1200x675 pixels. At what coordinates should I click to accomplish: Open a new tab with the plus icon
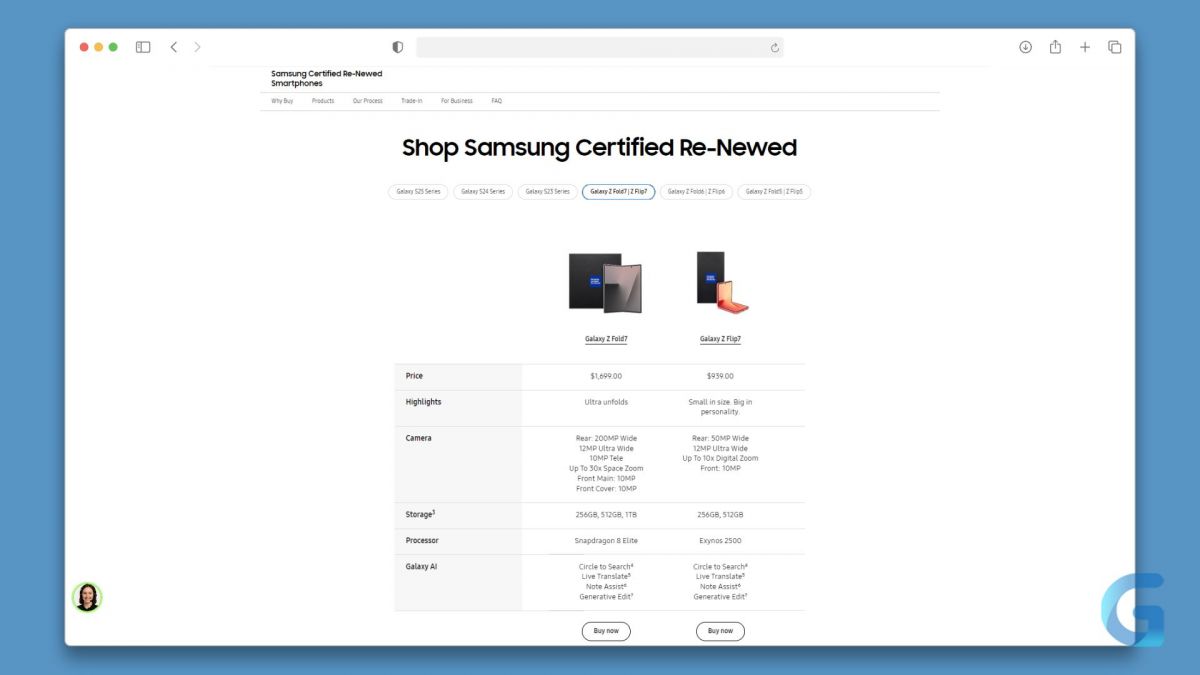(x=1085, y=47)
